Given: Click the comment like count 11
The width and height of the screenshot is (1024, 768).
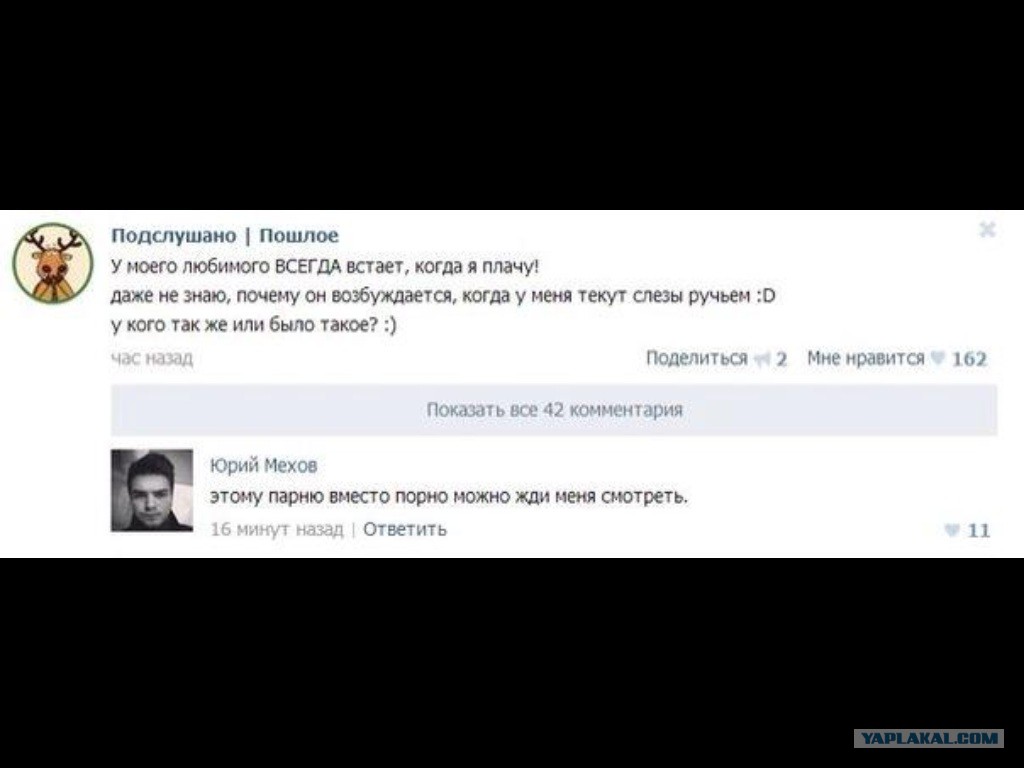Looking at the screenshot, I should [978, 530].
